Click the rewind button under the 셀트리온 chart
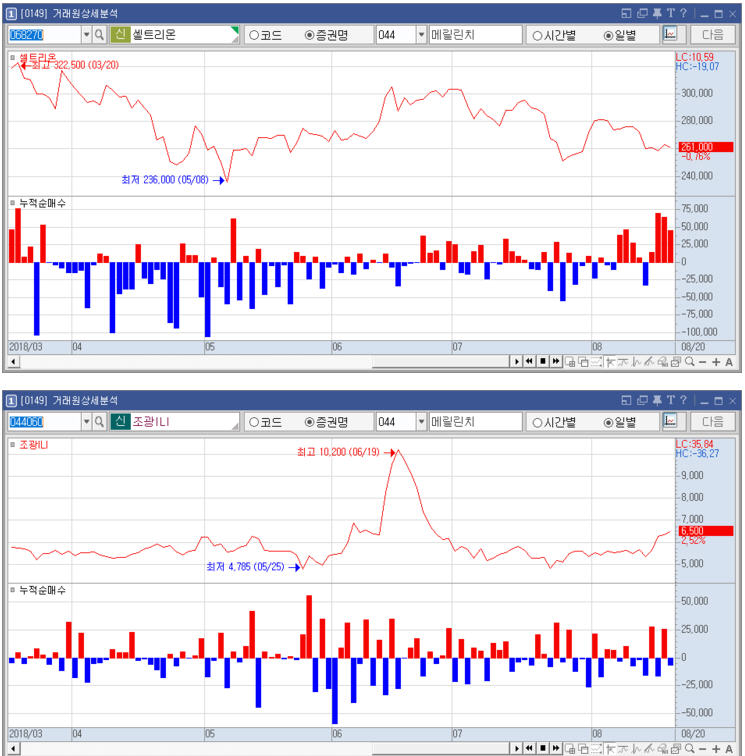 529,361
